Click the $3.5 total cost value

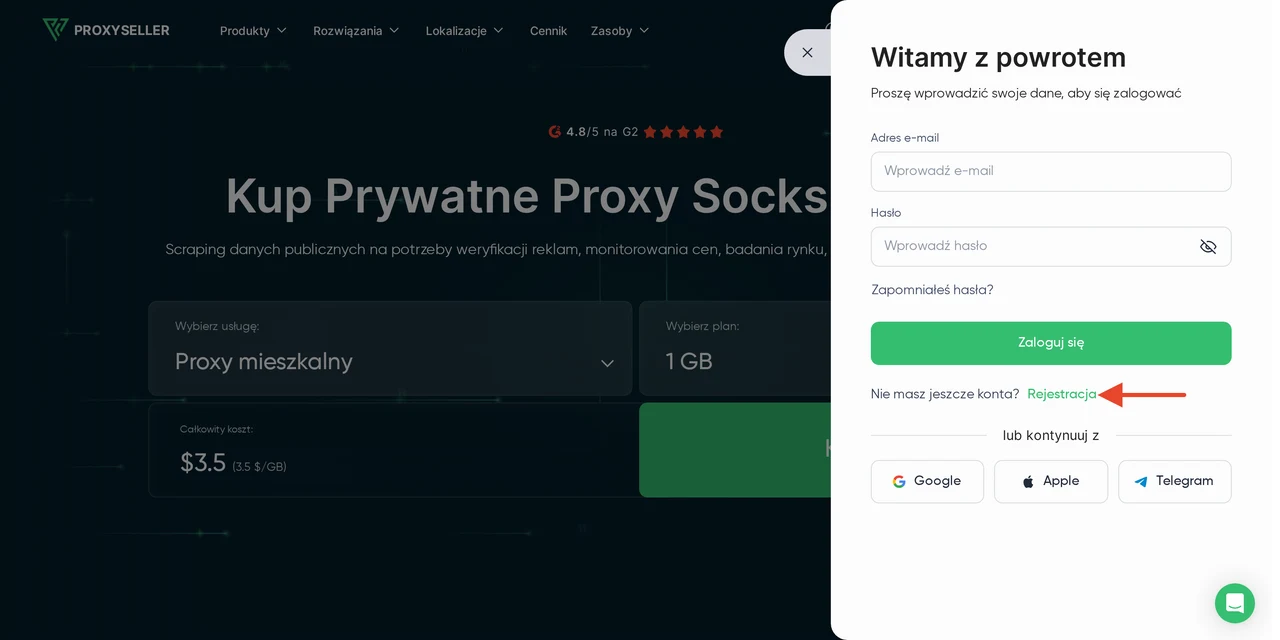(203, 463)
